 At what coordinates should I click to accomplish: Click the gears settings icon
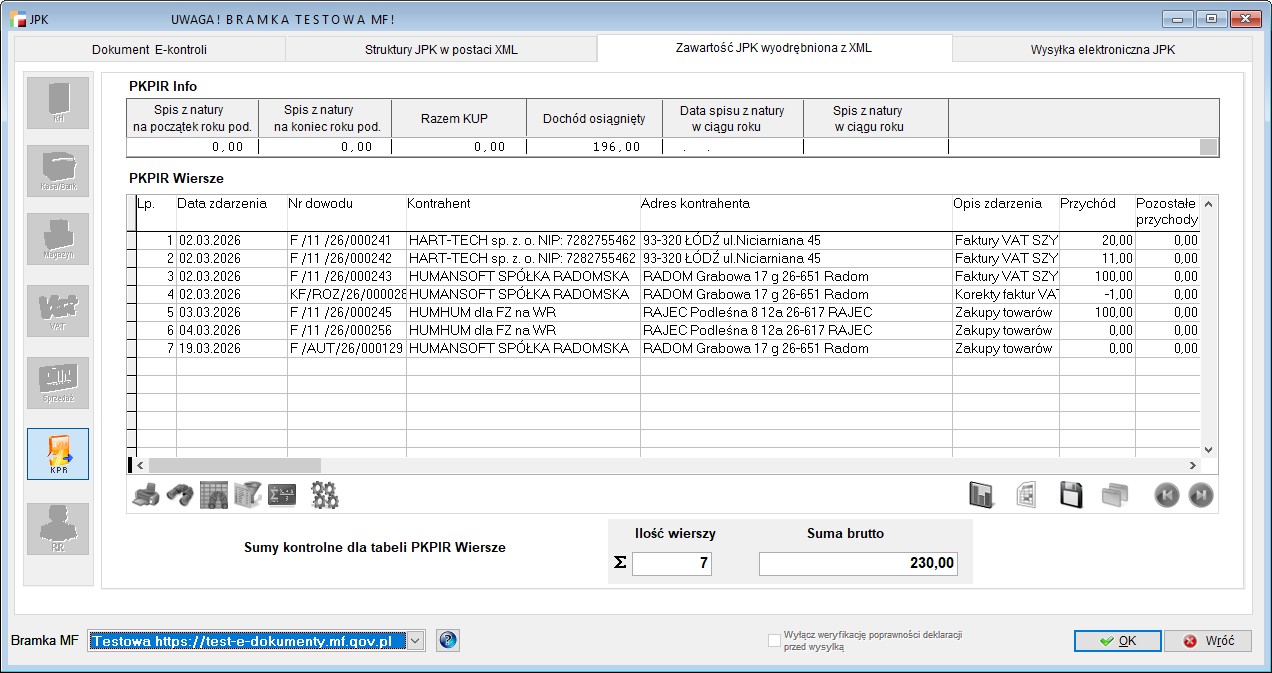pos(325,495)
